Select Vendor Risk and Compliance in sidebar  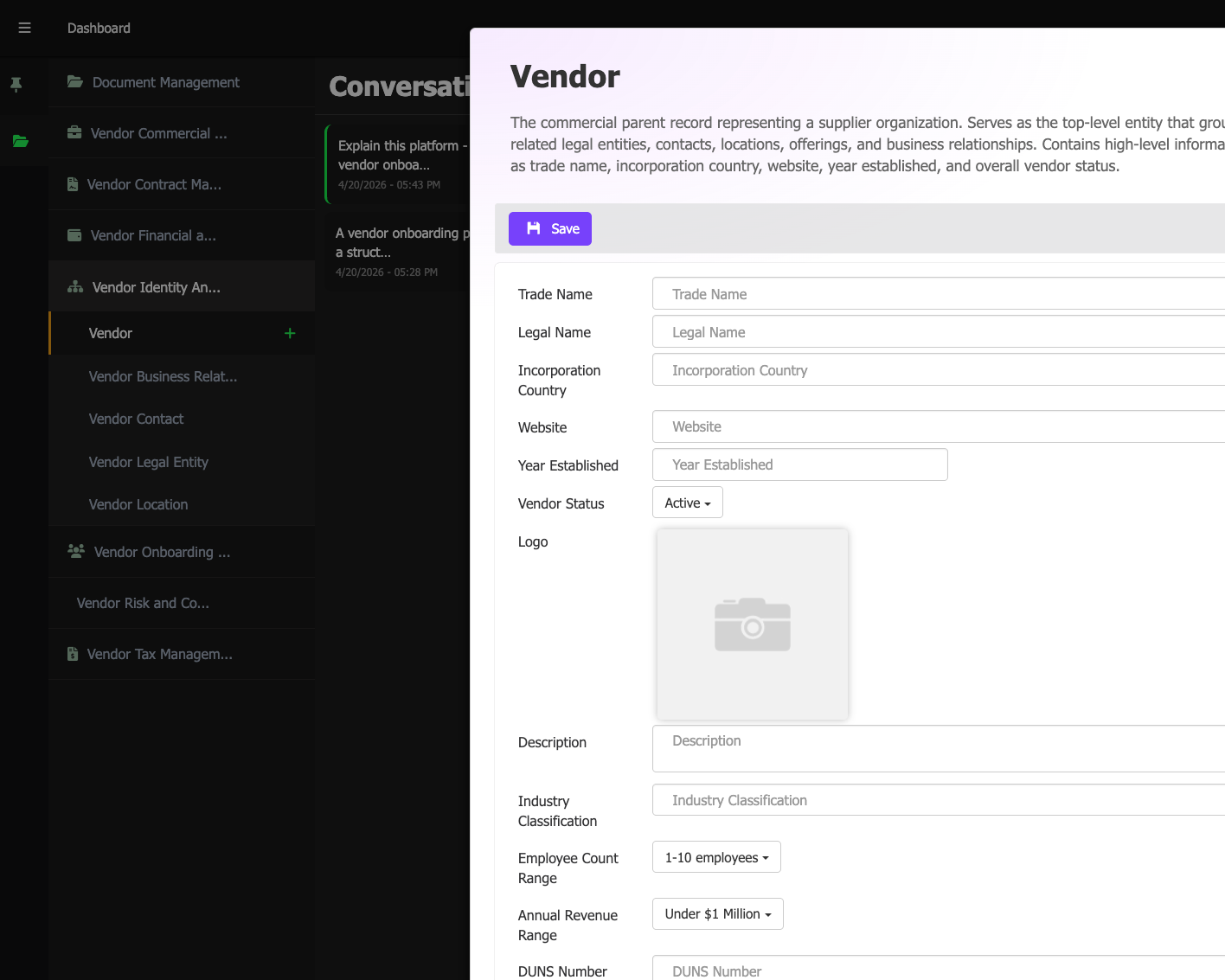143,603
